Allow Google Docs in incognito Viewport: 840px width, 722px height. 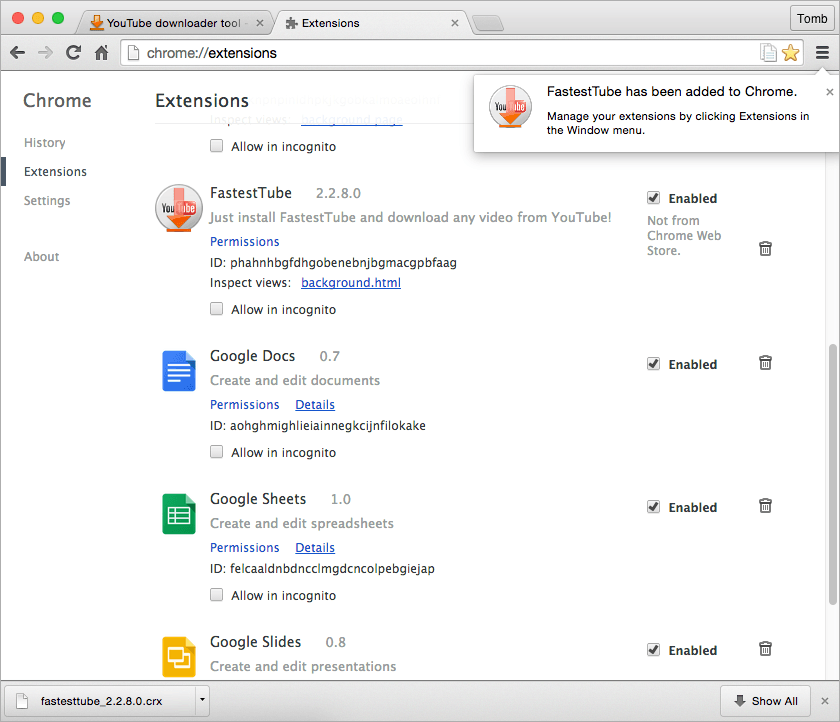[x=216, y=452]
